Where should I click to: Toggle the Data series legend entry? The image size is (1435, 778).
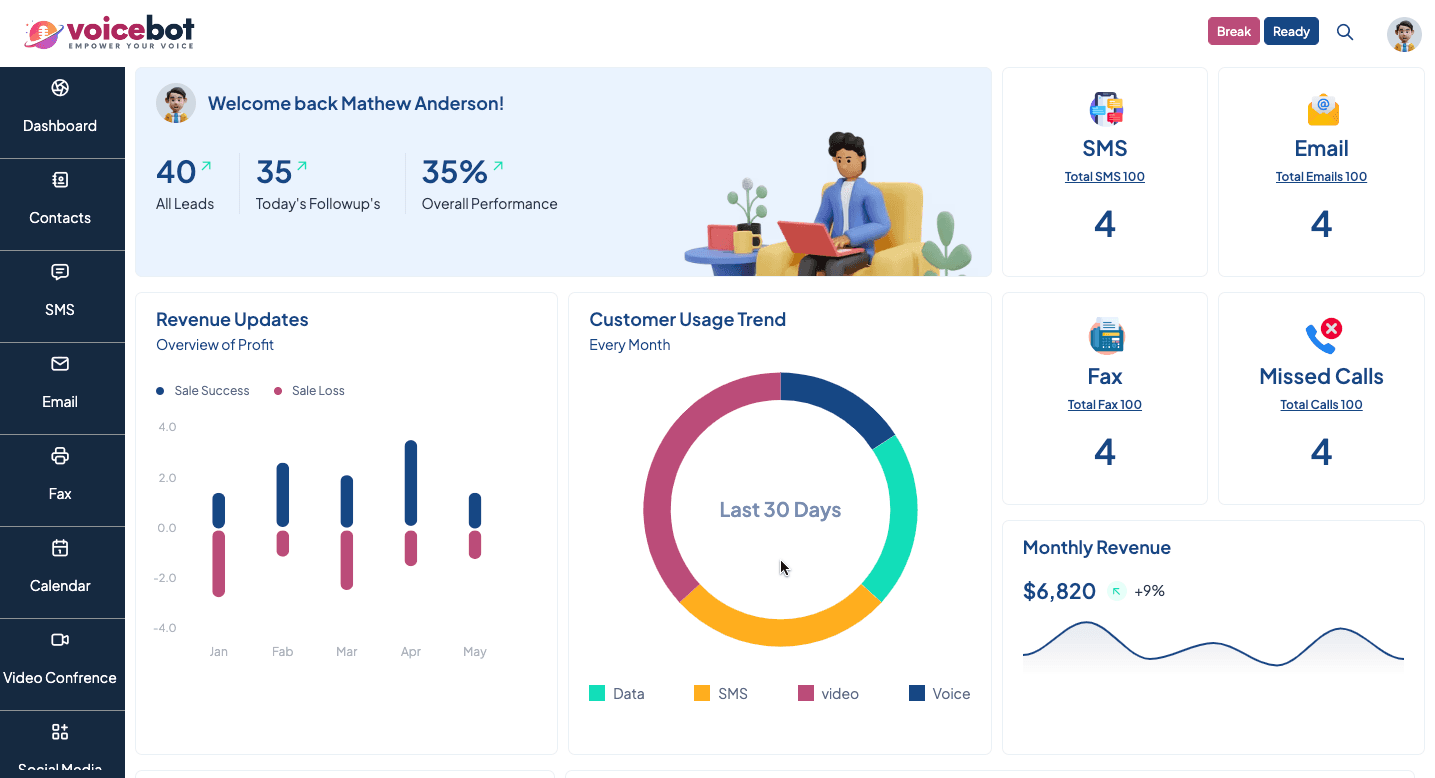617,694
